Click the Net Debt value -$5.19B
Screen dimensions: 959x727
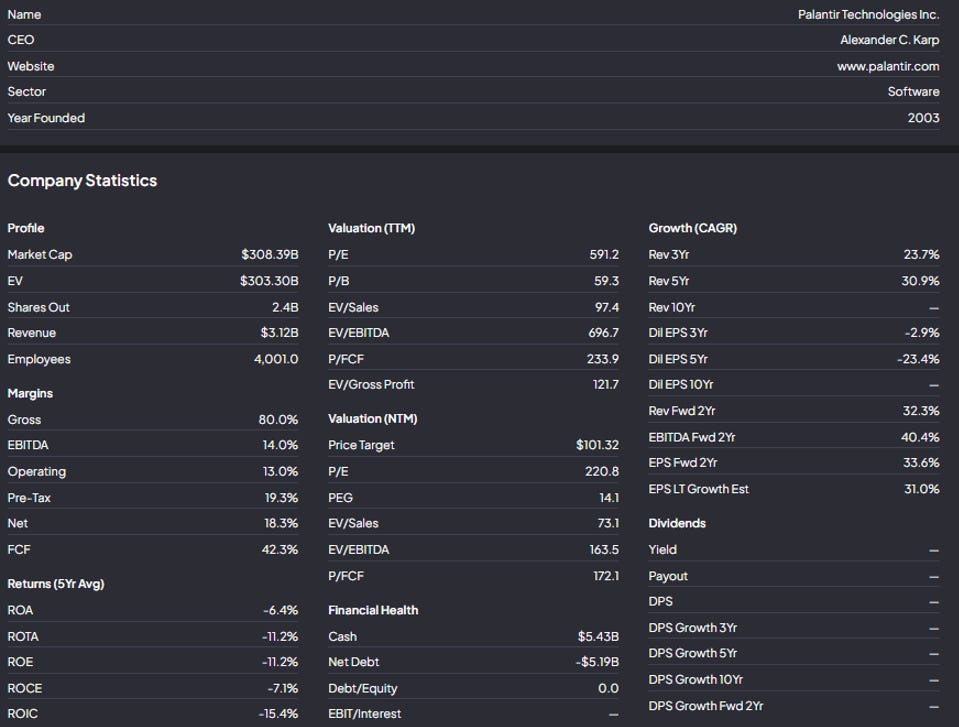click(597, 662)
